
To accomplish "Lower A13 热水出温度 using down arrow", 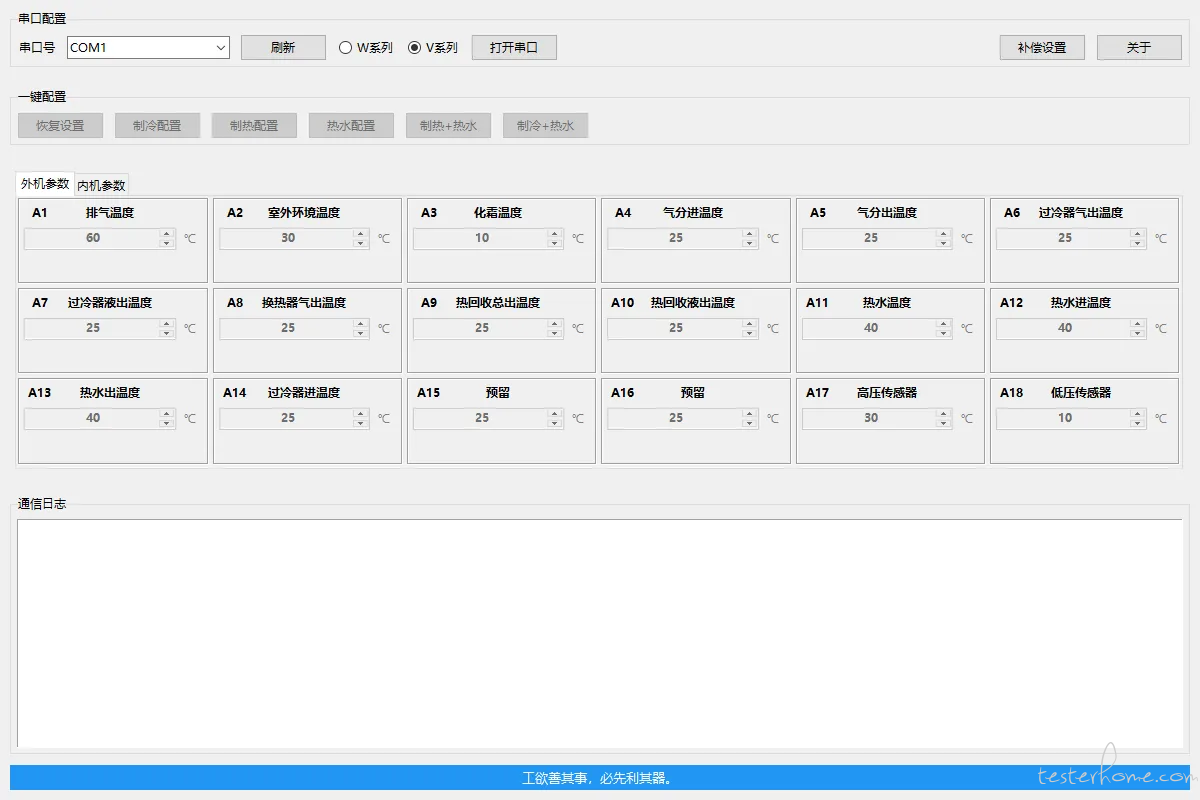I will 166,423.
